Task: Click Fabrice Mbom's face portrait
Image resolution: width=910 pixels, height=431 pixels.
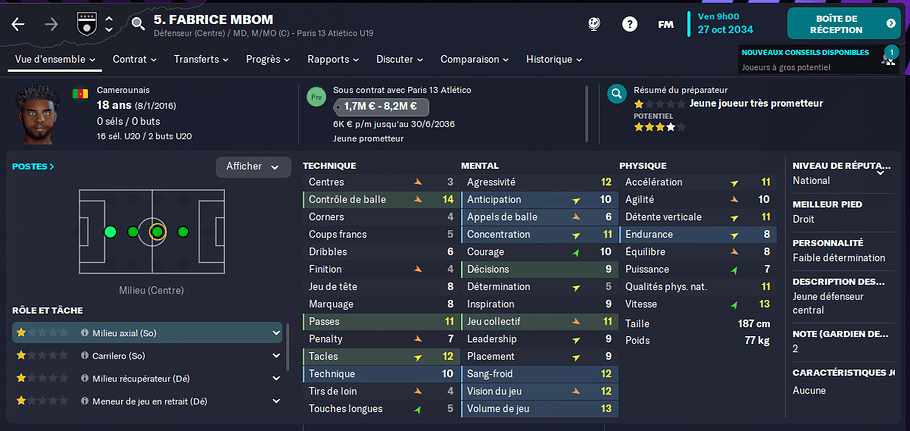Action: 38,115
